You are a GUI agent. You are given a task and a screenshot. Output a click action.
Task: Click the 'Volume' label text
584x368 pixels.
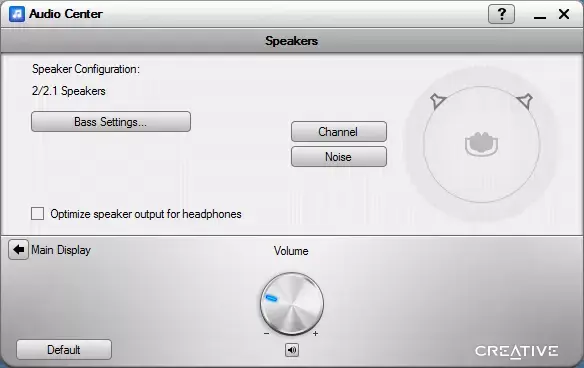(291, 251)
